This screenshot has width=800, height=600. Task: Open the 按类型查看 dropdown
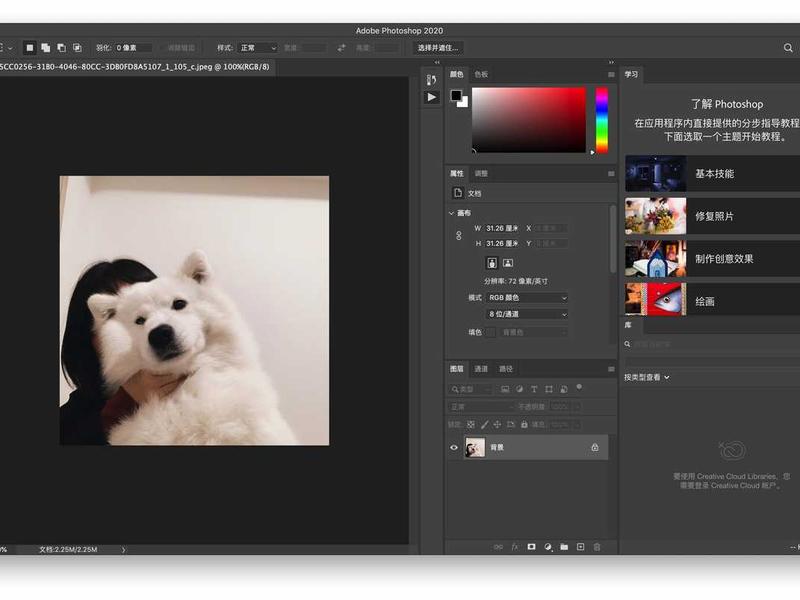pos(646,378)
